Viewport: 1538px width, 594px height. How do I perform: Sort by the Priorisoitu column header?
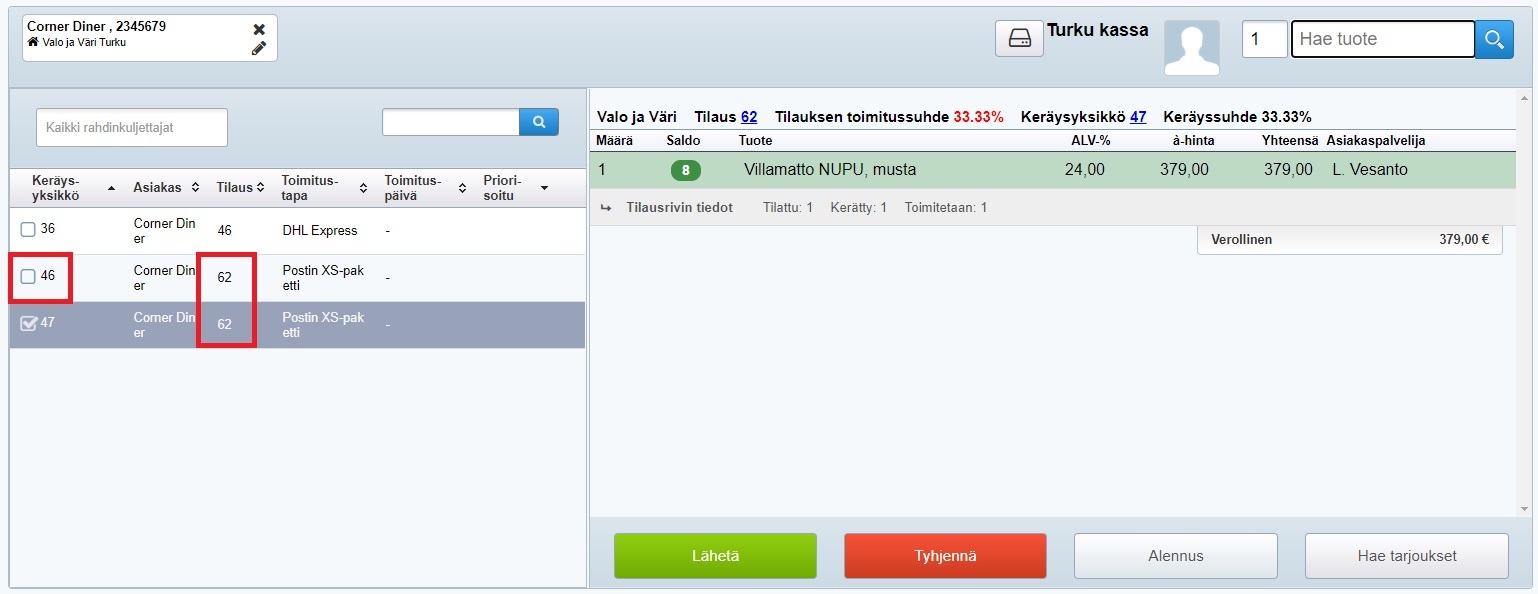pos(514,188)
